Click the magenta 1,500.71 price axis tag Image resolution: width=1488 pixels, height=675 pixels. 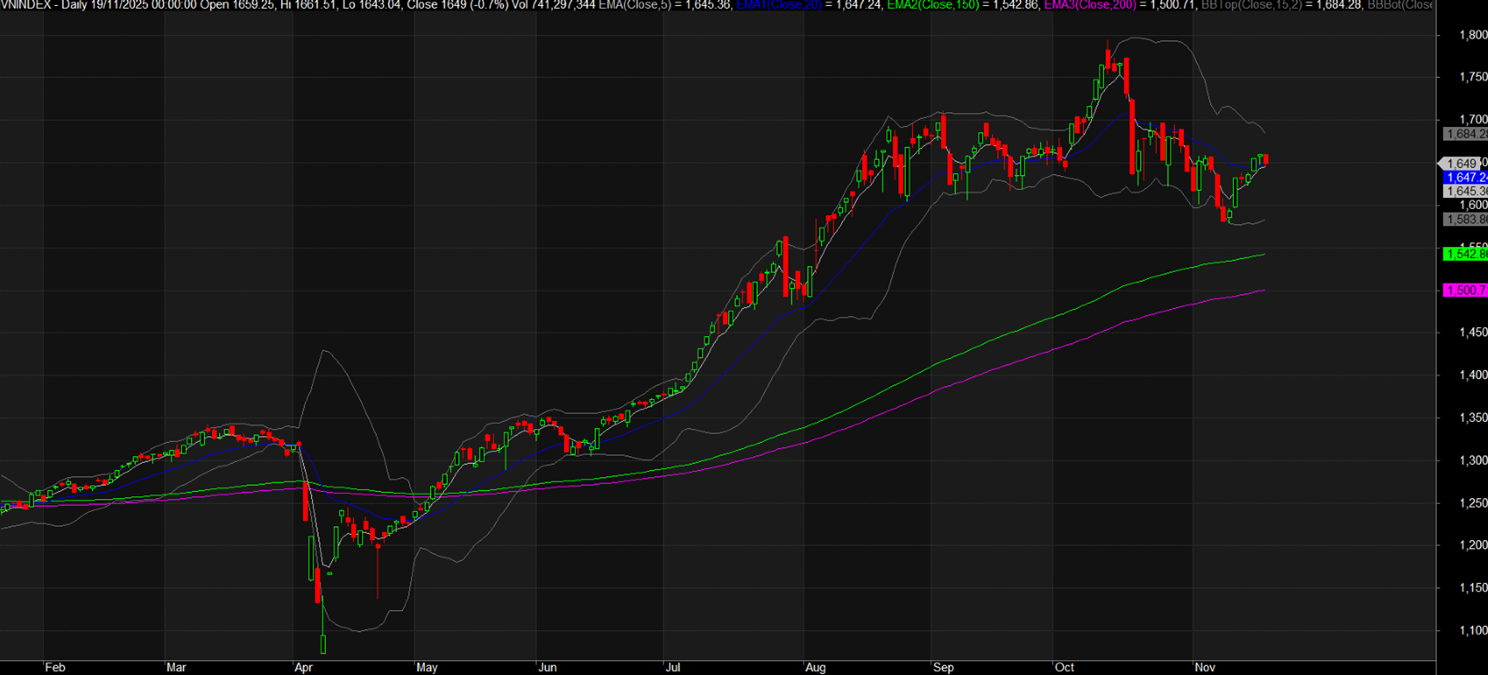pyautogui.click(x=1464, y=290)
